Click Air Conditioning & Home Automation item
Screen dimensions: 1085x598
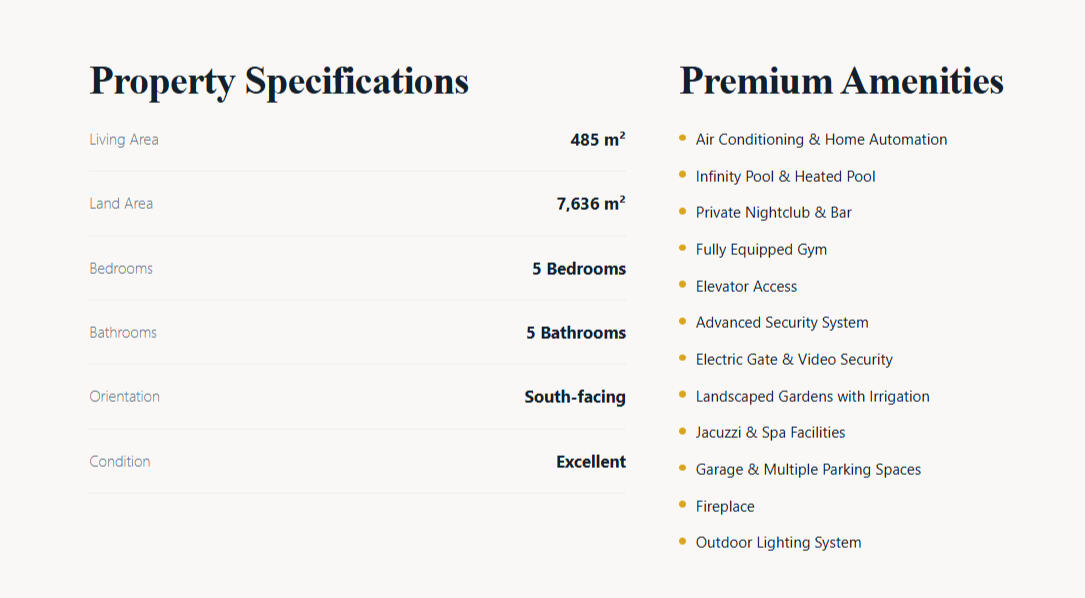(x=821, y=140)
